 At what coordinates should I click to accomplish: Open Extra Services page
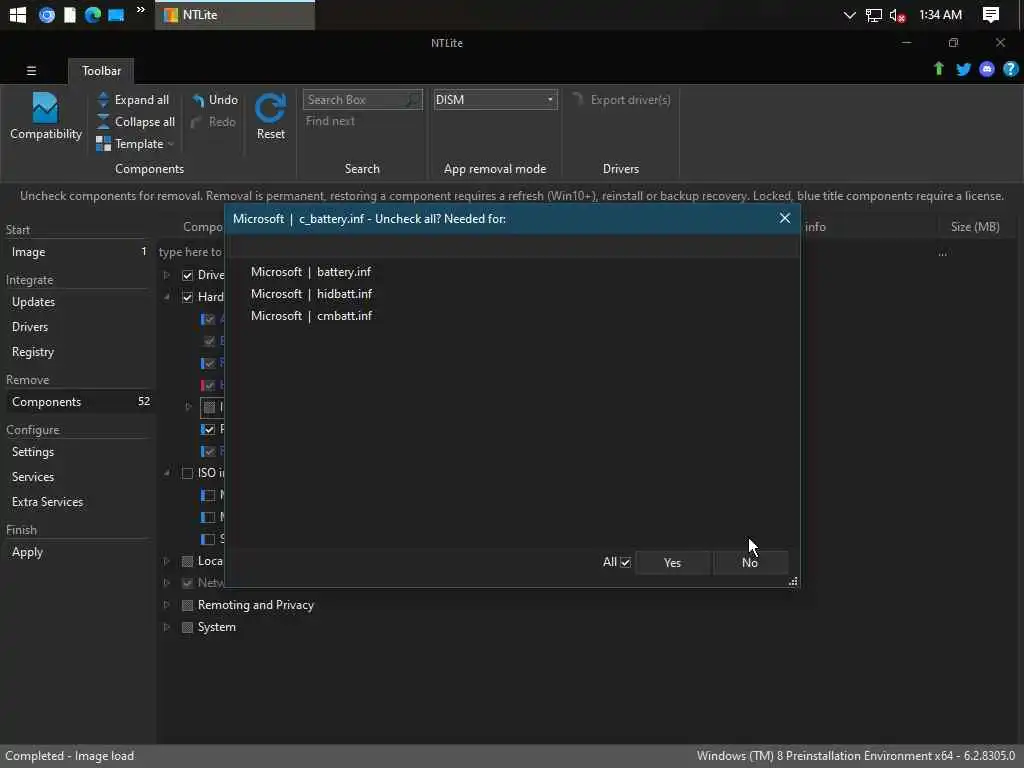coord(78,502)
